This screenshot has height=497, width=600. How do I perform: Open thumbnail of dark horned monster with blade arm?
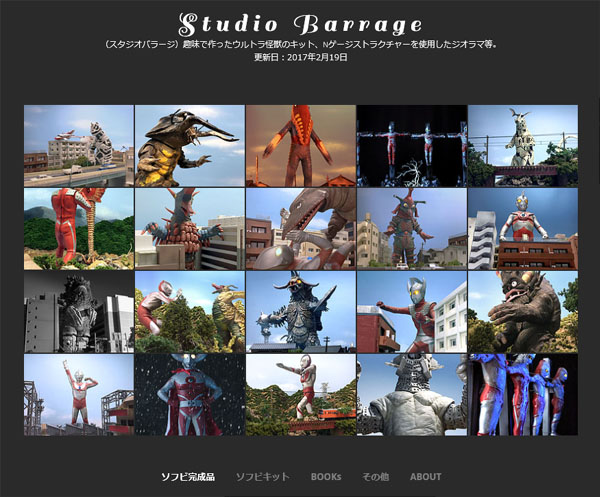tap(301, 312)
